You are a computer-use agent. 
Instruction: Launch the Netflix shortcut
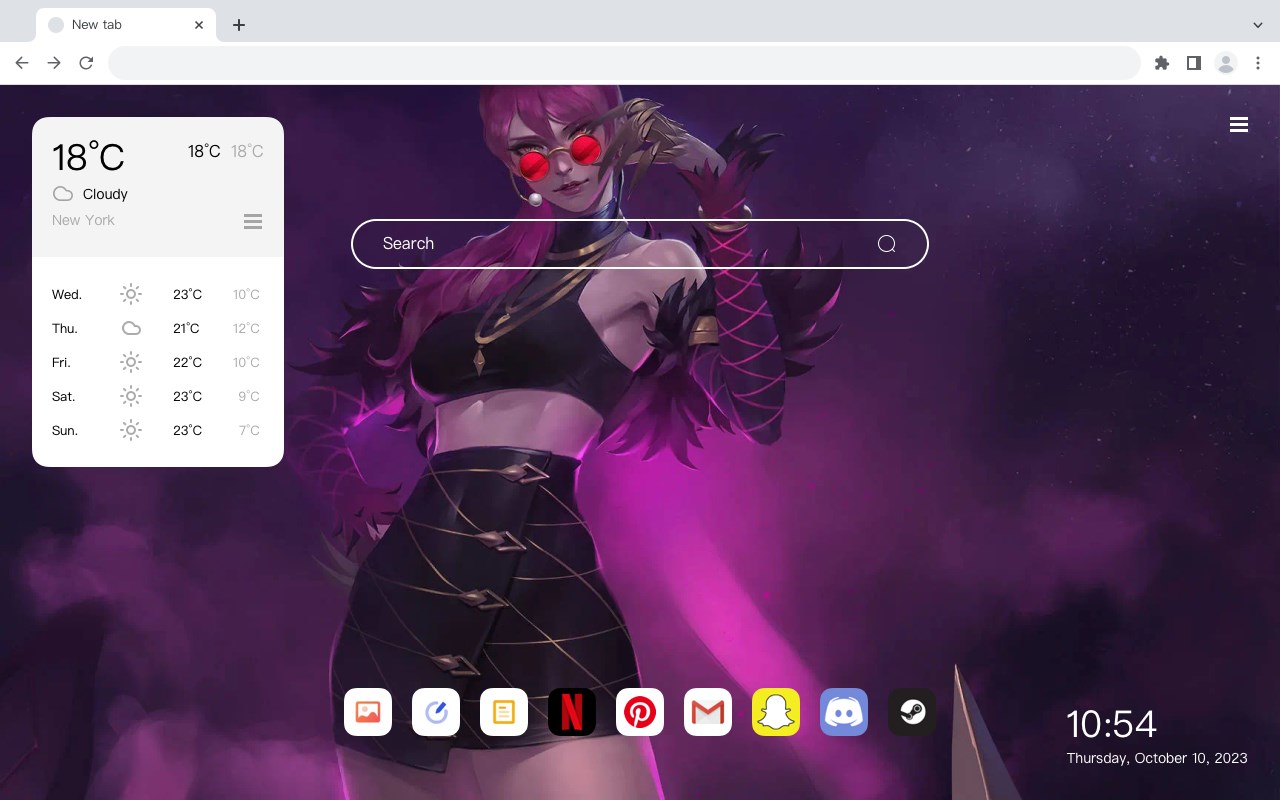click(x=572, y=712)
